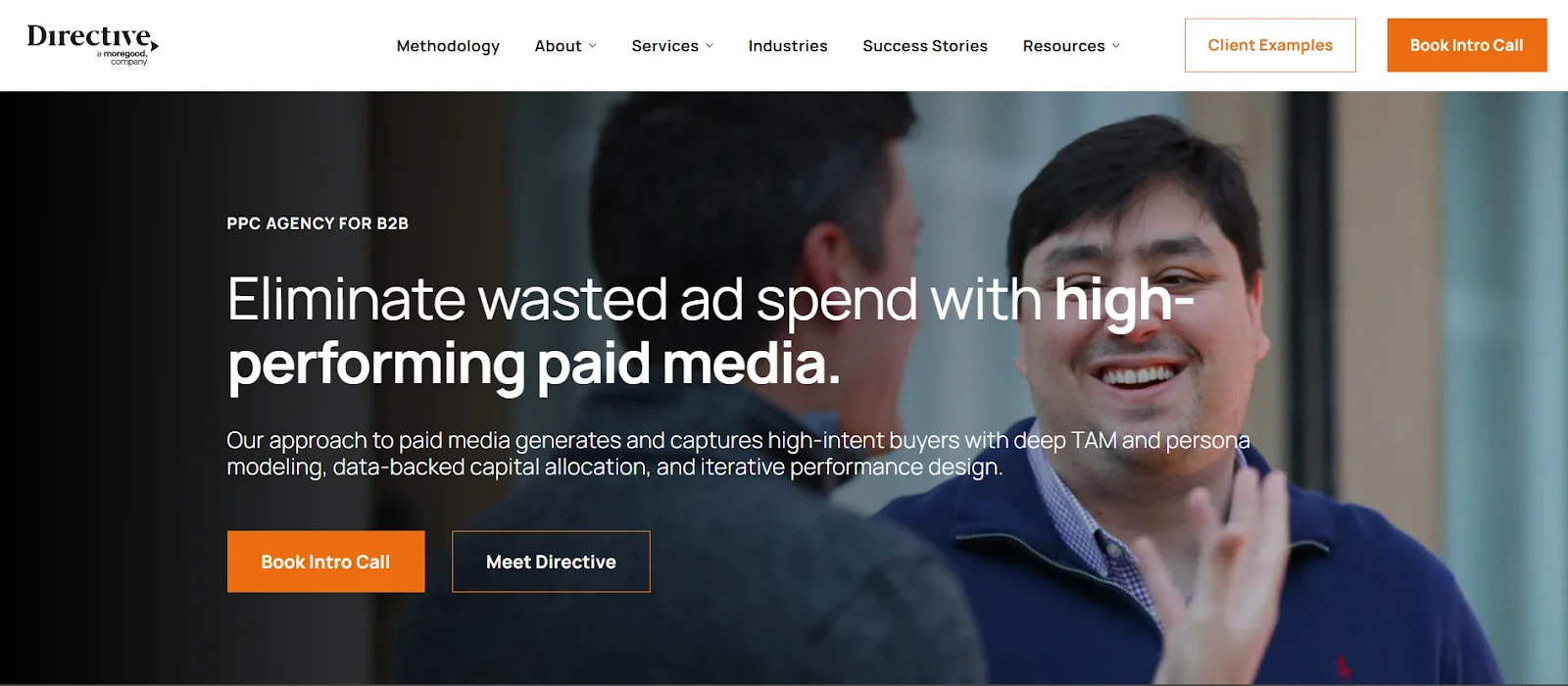The width and height of the screenshot is (1568, 686).
Task: Click the paid media approach paragraph
Action: (x=738, y=454)
